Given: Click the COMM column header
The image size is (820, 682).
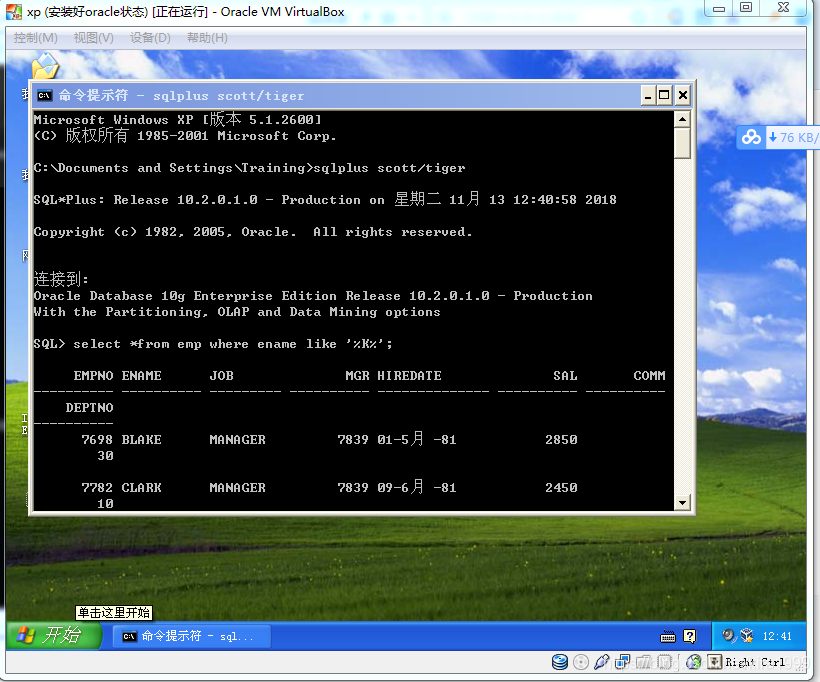Looking at the screenshot, I should point(649,376).
